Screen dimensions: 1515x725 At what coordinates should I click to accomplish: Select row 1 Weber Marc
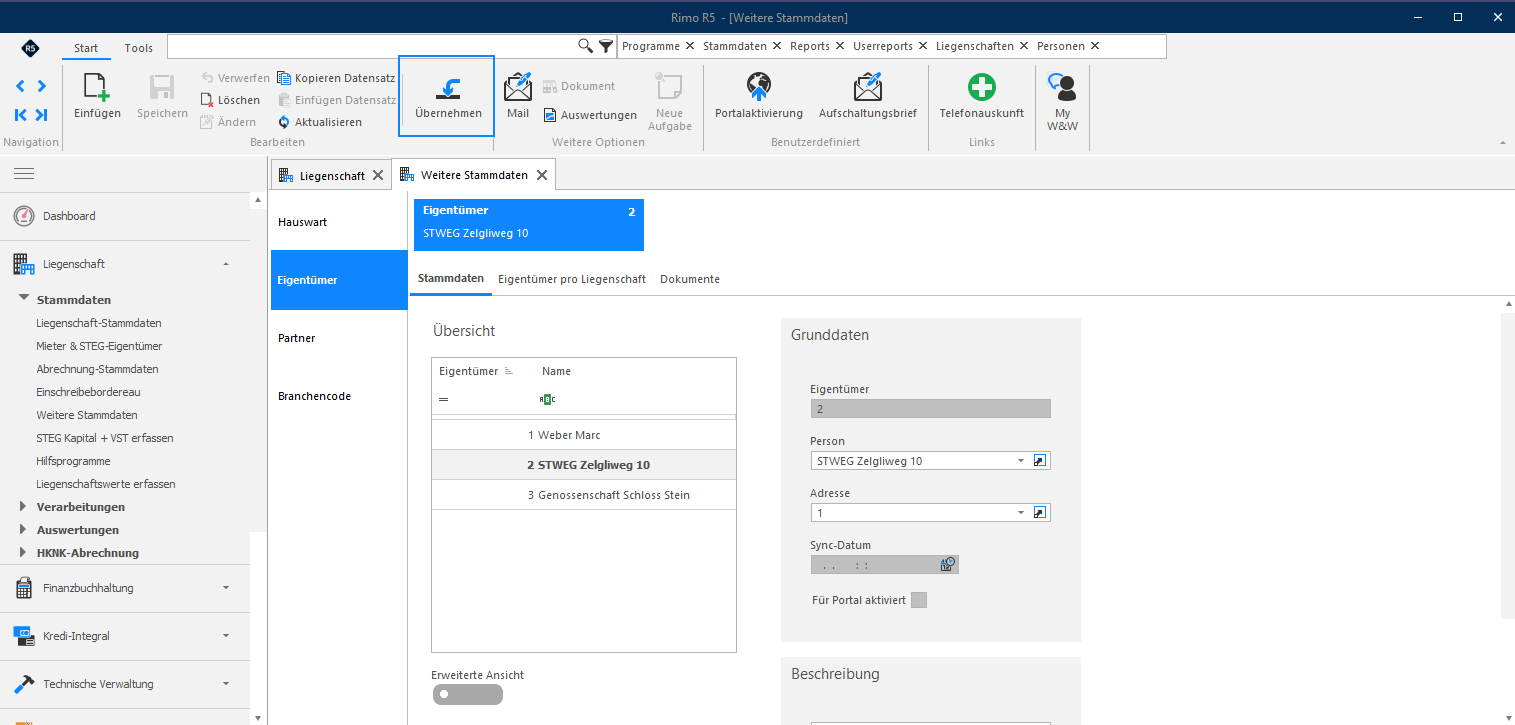pos(584,435)
